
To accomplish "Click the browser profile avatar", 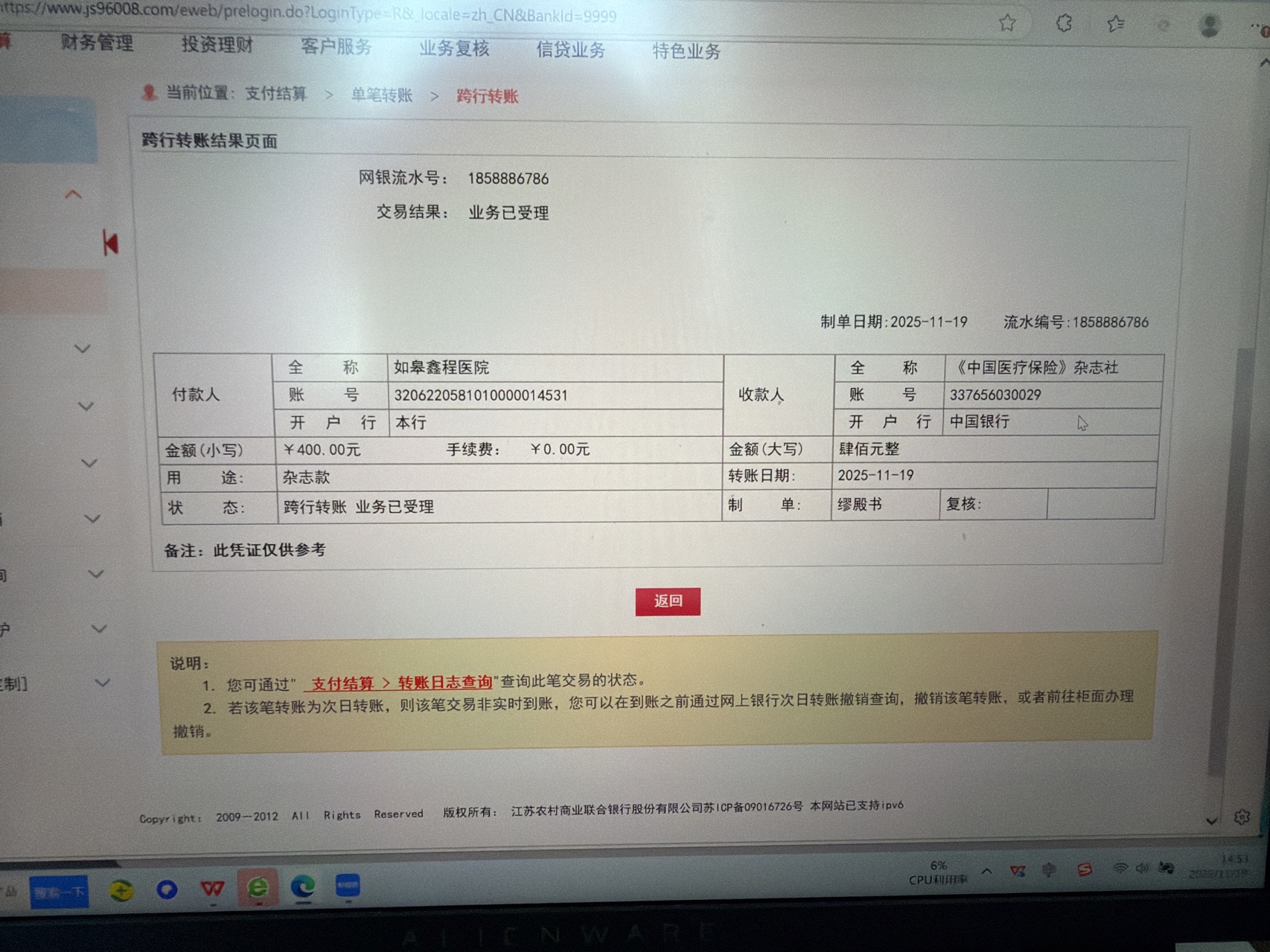I will pyautogui.click(x=1209, y=26).
